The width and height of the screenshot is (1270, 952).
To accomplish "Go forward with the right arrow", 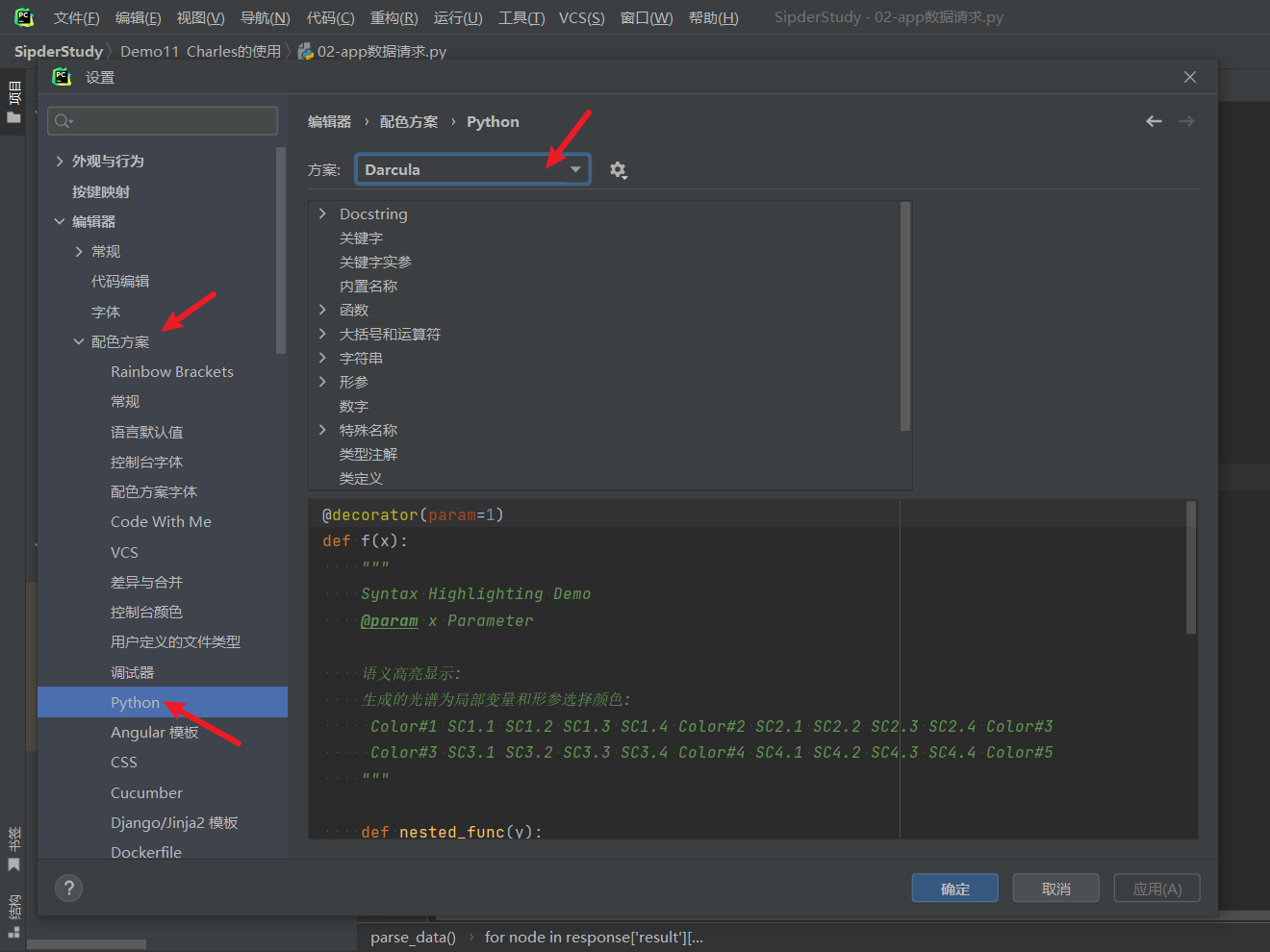I will click(x=1186, y=121).
